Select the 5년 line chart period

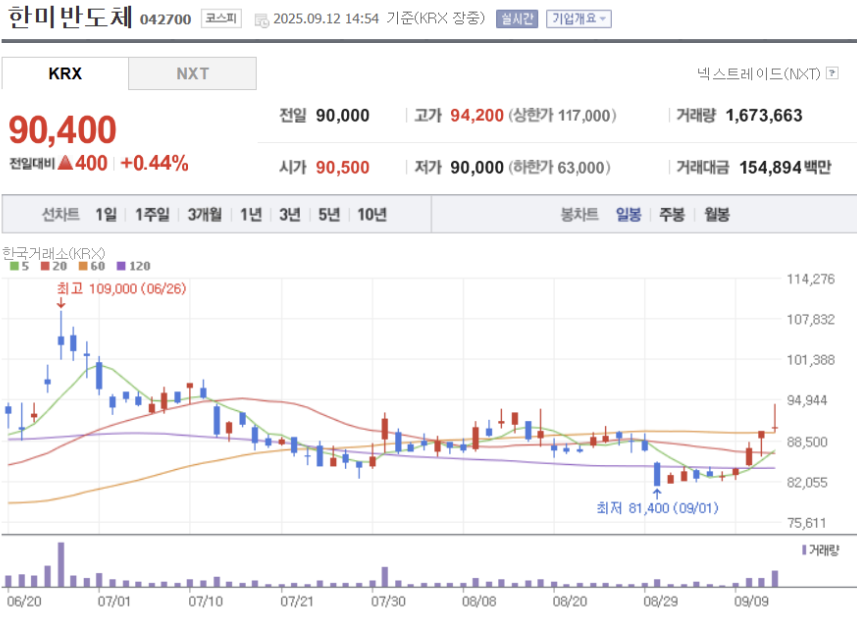click(x=329, y=214)
